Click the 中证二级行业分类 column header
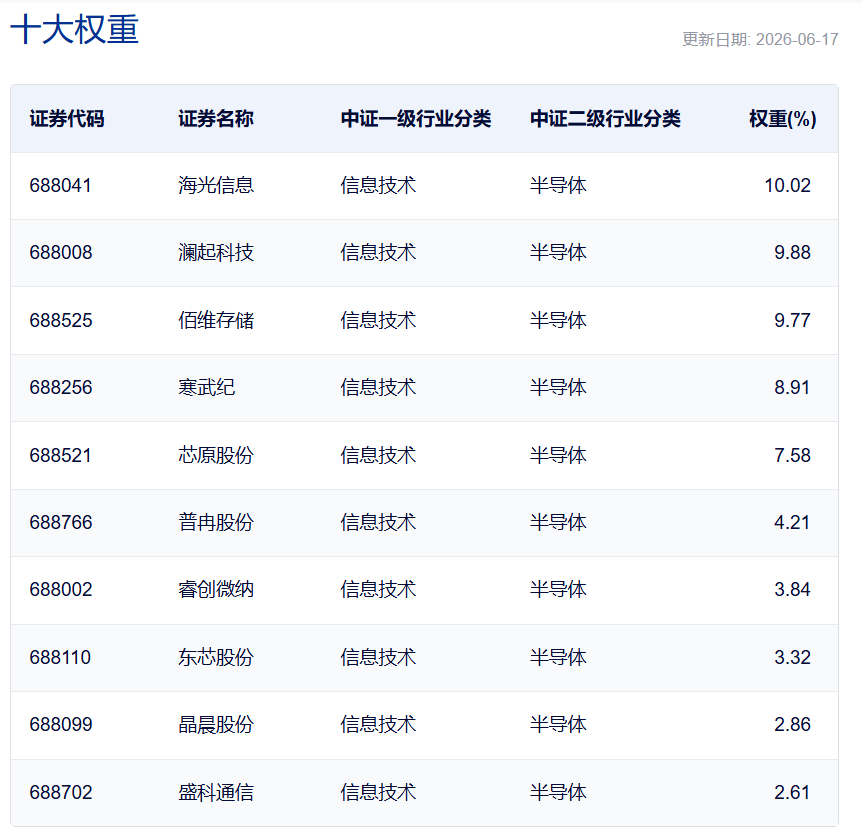This screenshot has height=835, width=862. tap(605, 119)
